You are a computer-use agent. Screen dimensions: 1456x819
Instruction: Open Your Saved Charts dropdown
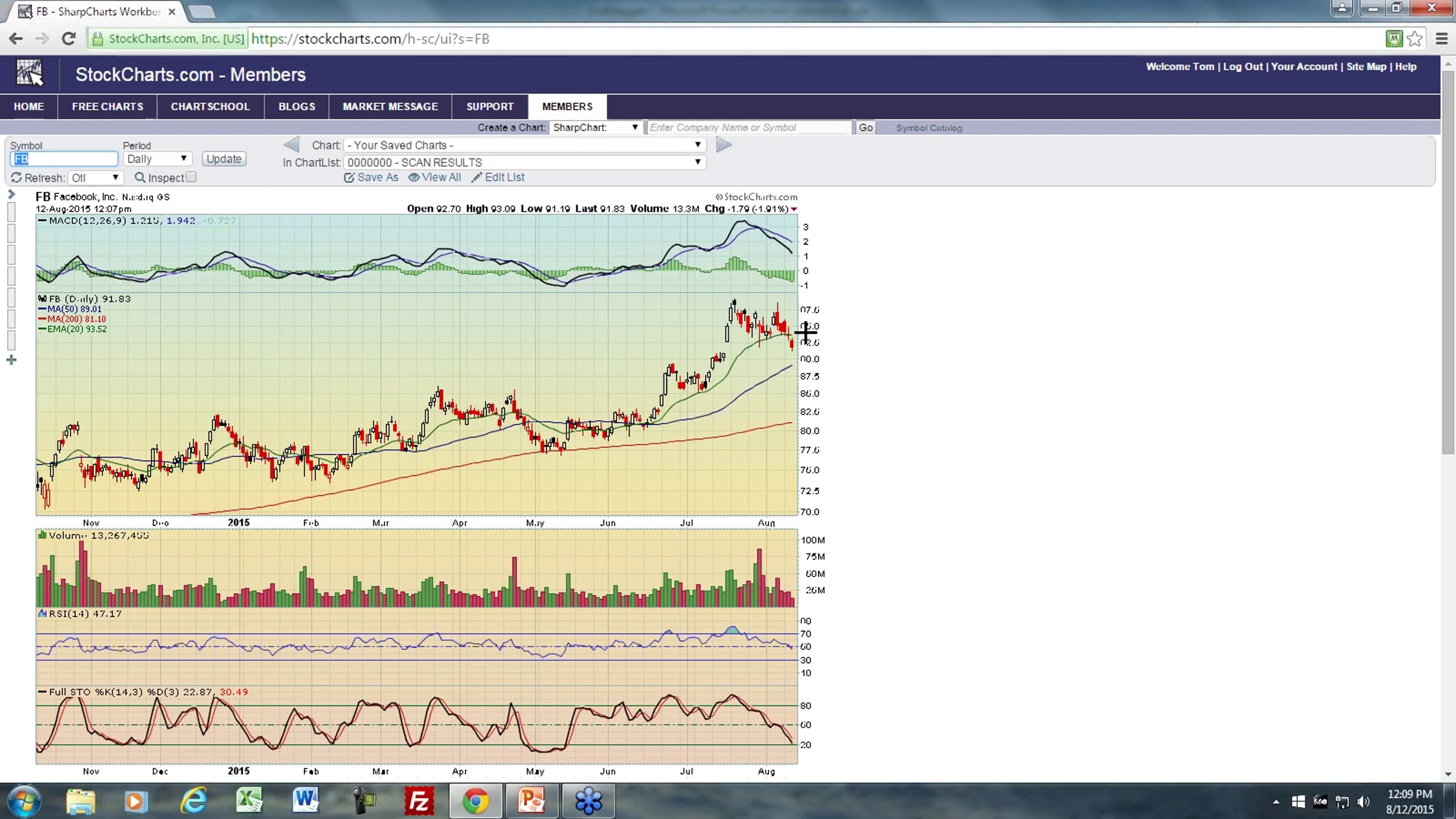click(525, 146)
